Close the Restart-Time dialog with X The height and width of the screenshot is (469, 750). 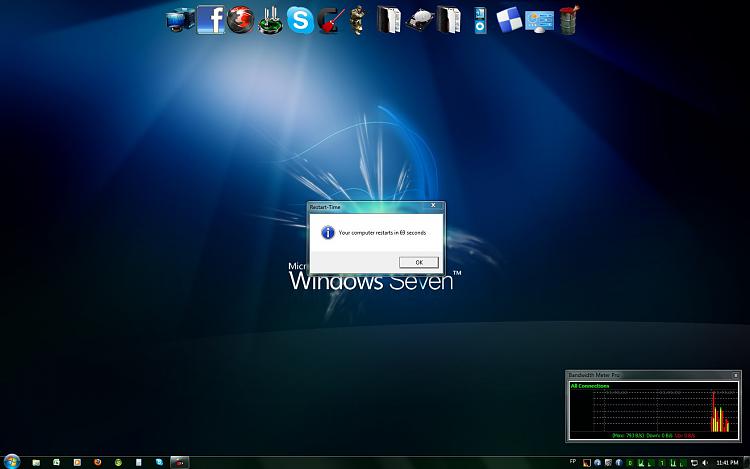[x=433, y=206]
